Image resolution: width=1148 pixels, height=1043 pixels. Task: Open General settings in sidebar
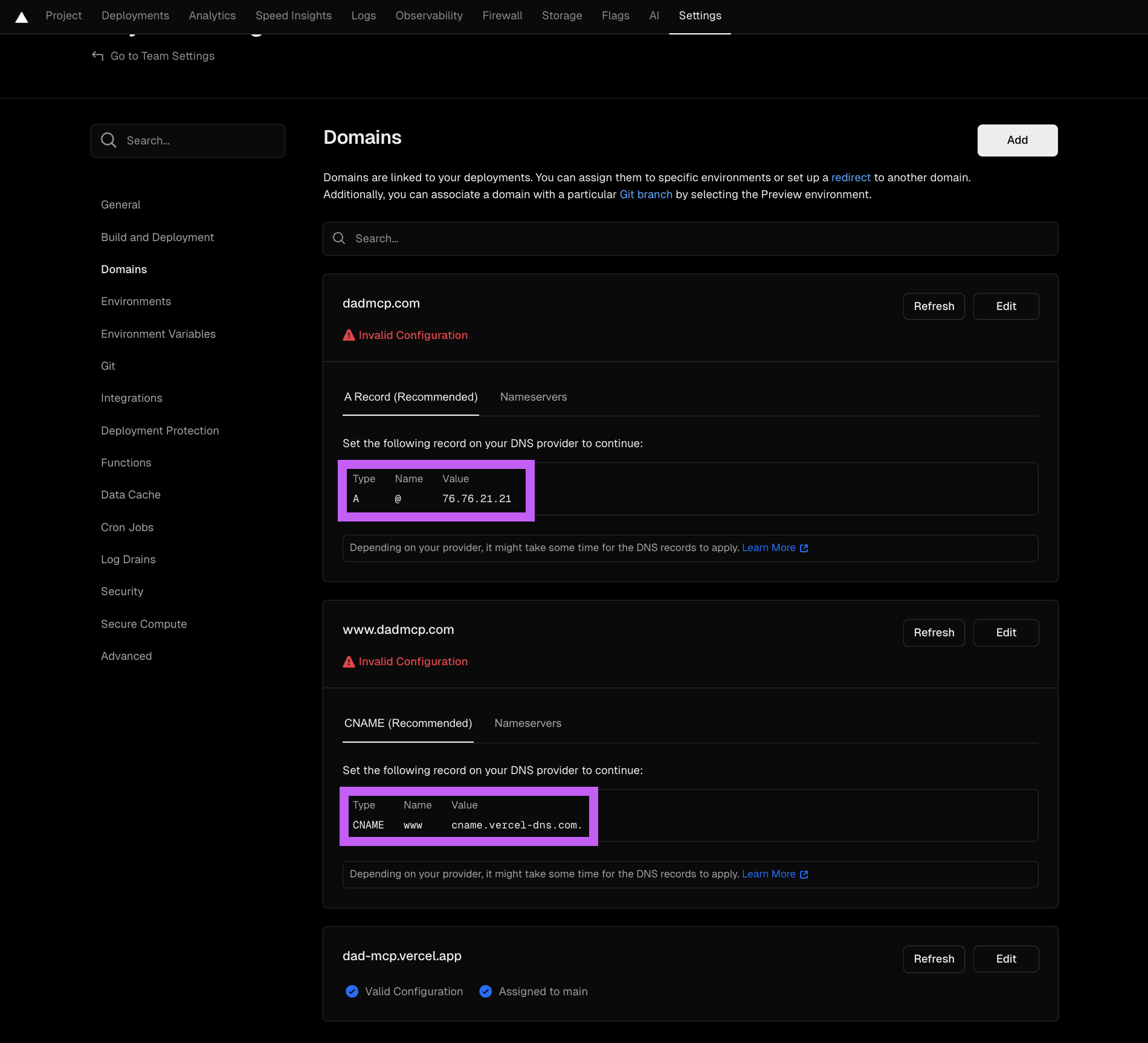pyautogui.click(x=121, y=205)
